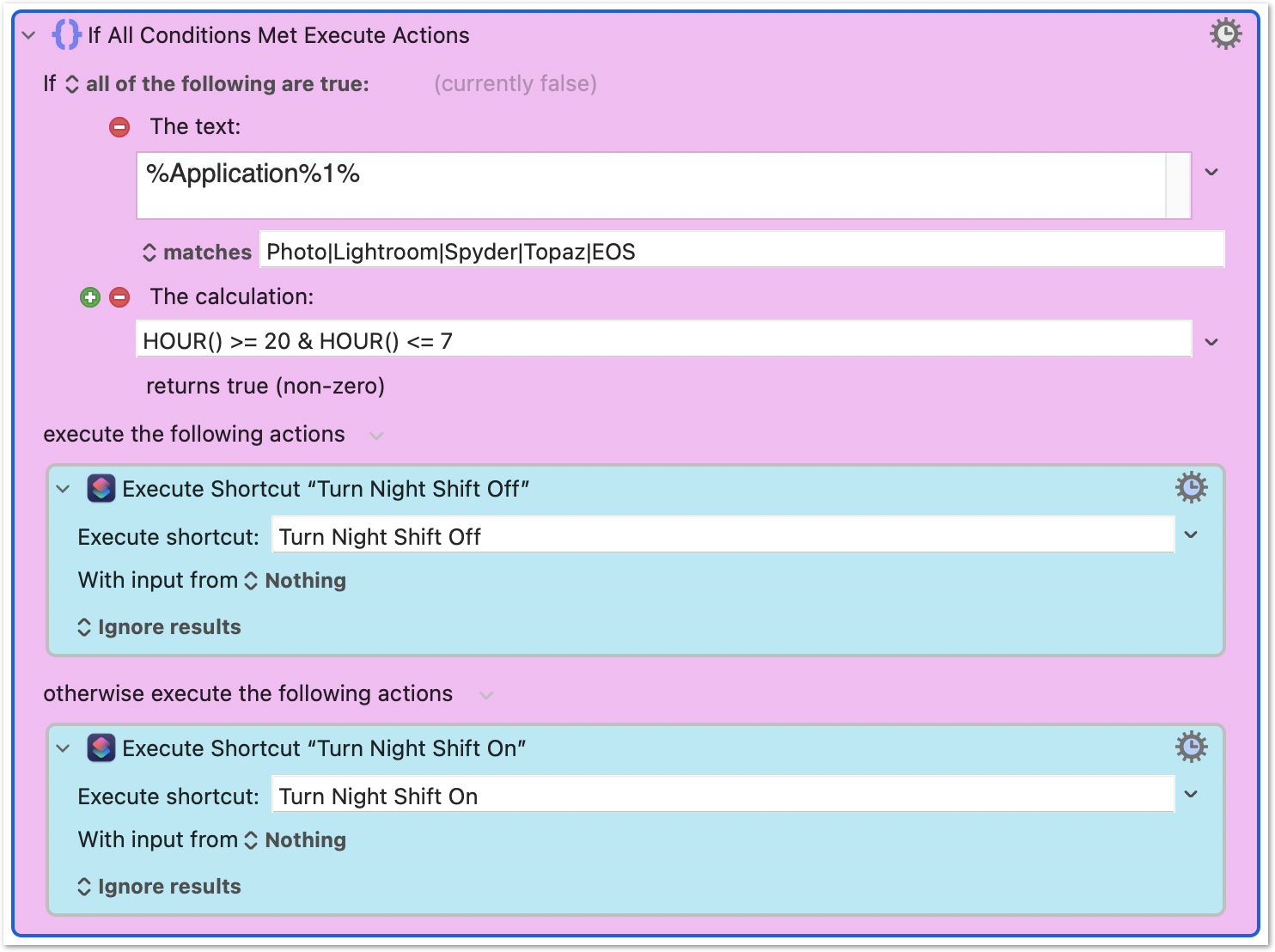The height and width of the screenshot is (952, 1275).
Task: Collapse Execute Shortcut Turn Night Shift On action
Action: (x=63, y=748)
